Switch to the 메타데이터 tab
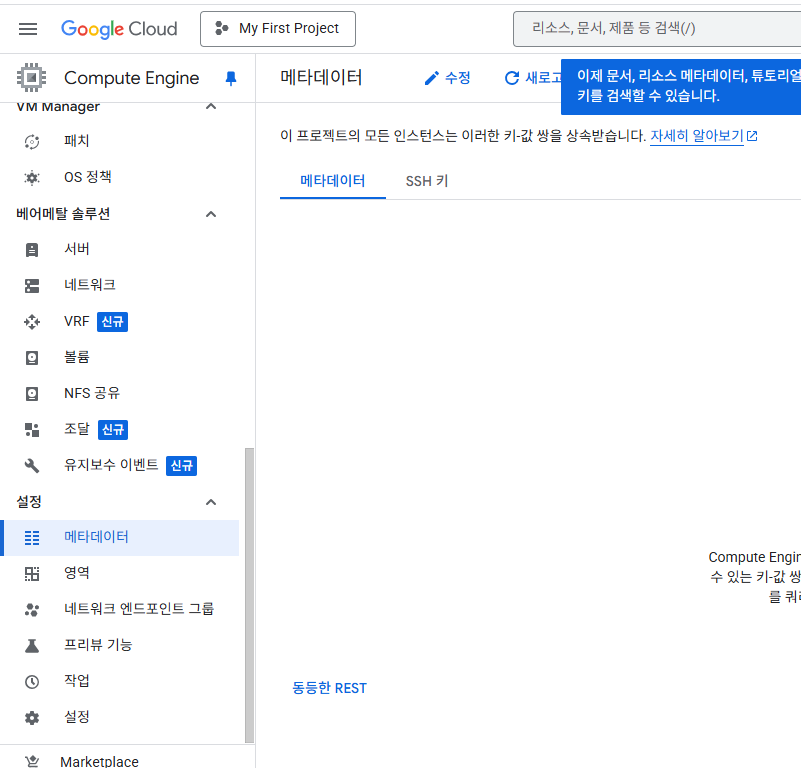801x768 pixels. [333, 181]
